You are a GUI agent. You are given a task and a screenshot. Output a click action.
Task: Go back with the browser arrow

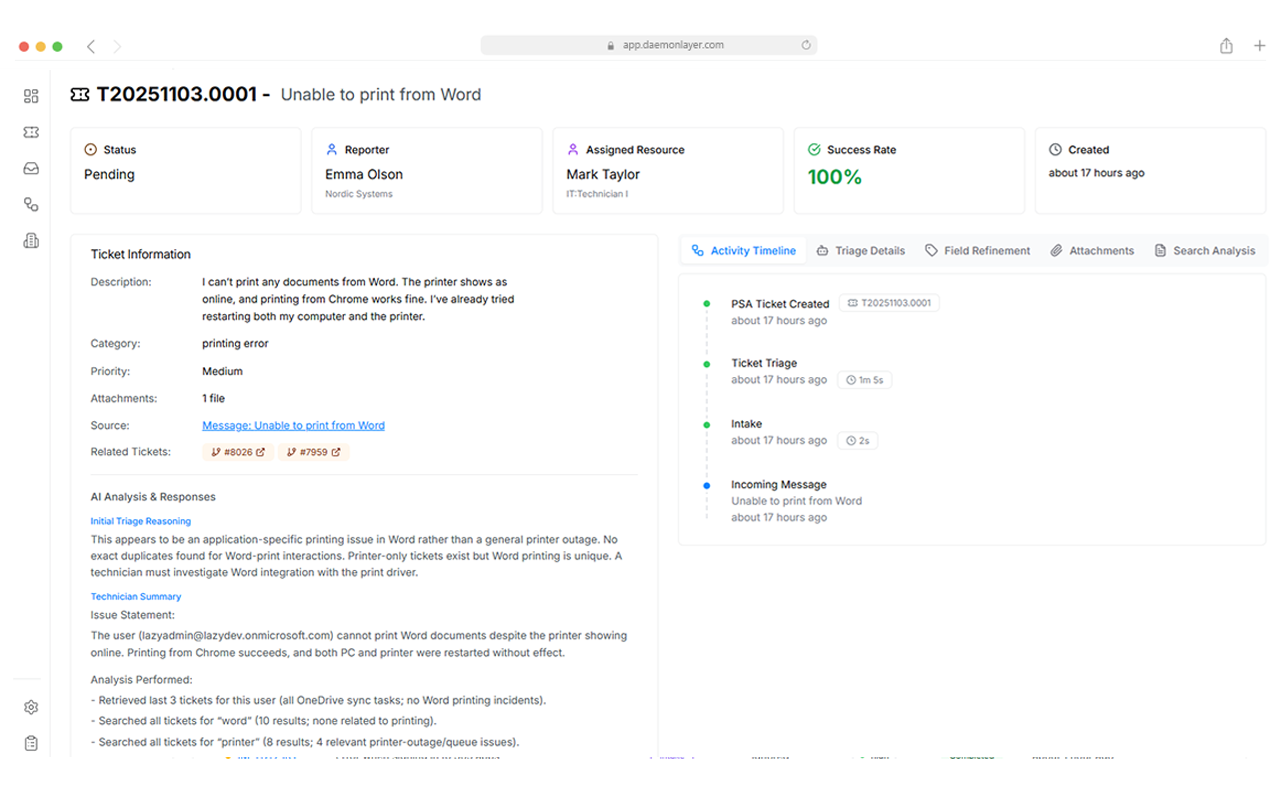(91, 46)
